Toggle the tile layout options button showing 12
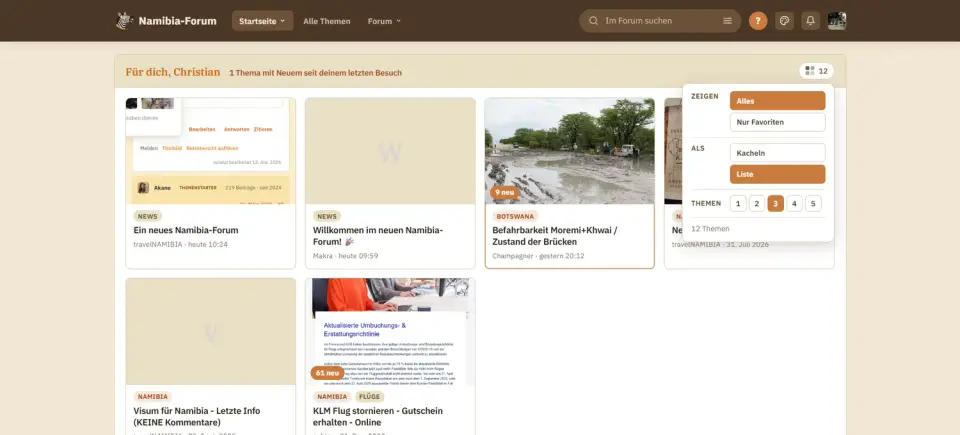960x435 pixels. point(816,71)
